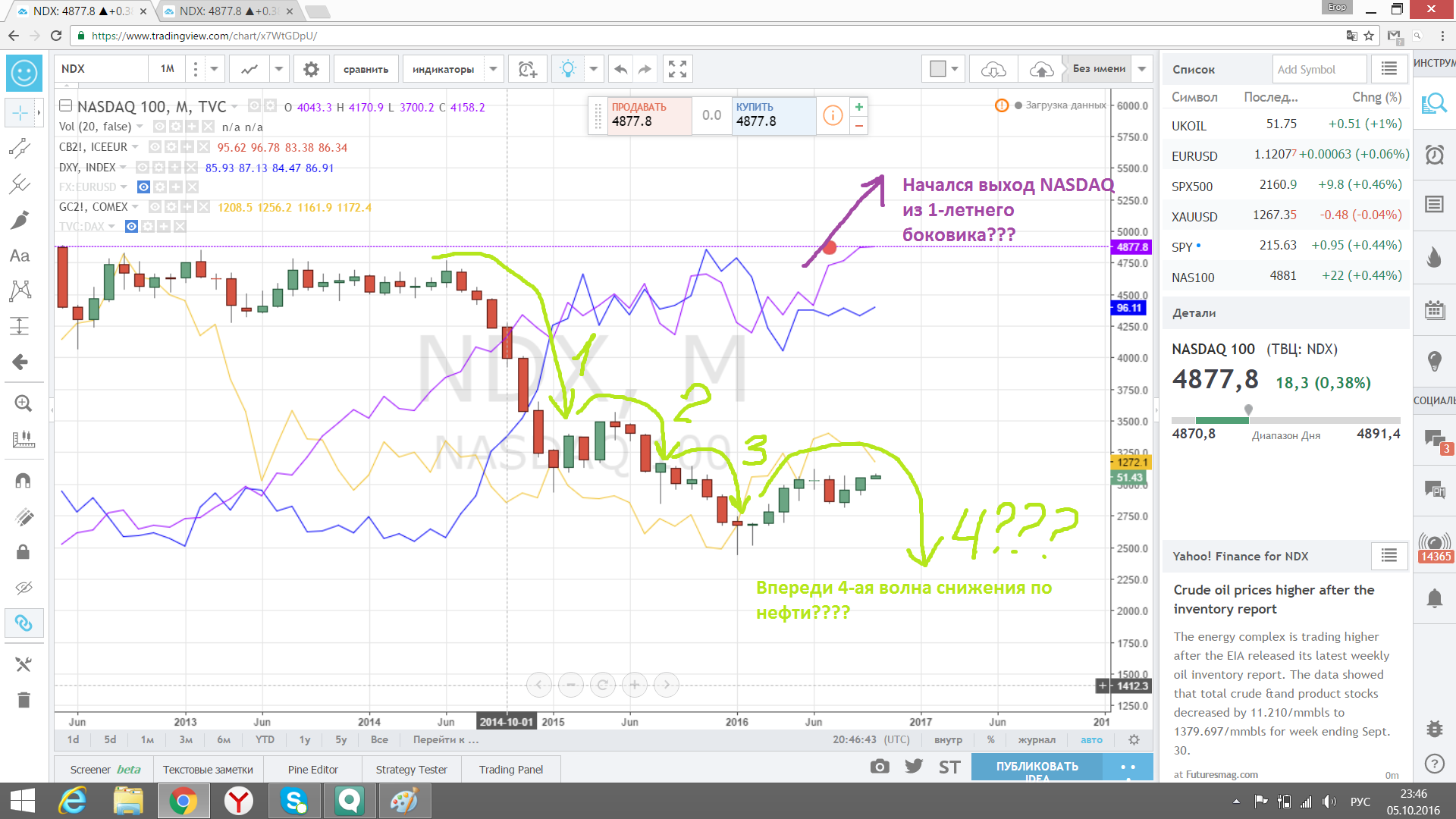1456x819 pixels.
Task: Toggle visibility of TVC:DAX series
Action: tap(131, 226)
